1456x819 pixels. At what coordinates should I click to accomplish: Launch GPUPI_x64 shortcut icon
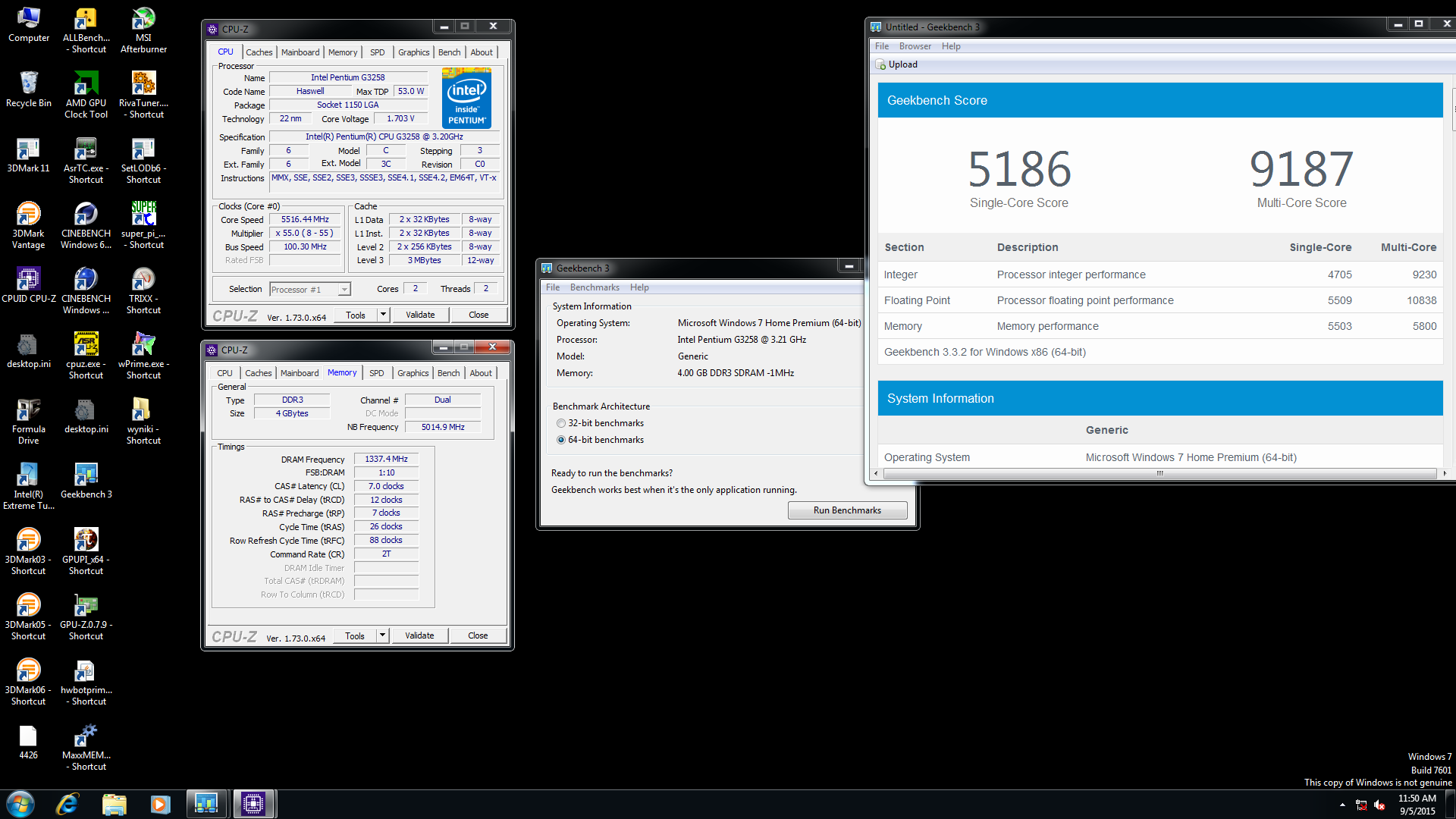tap(86, 552)
